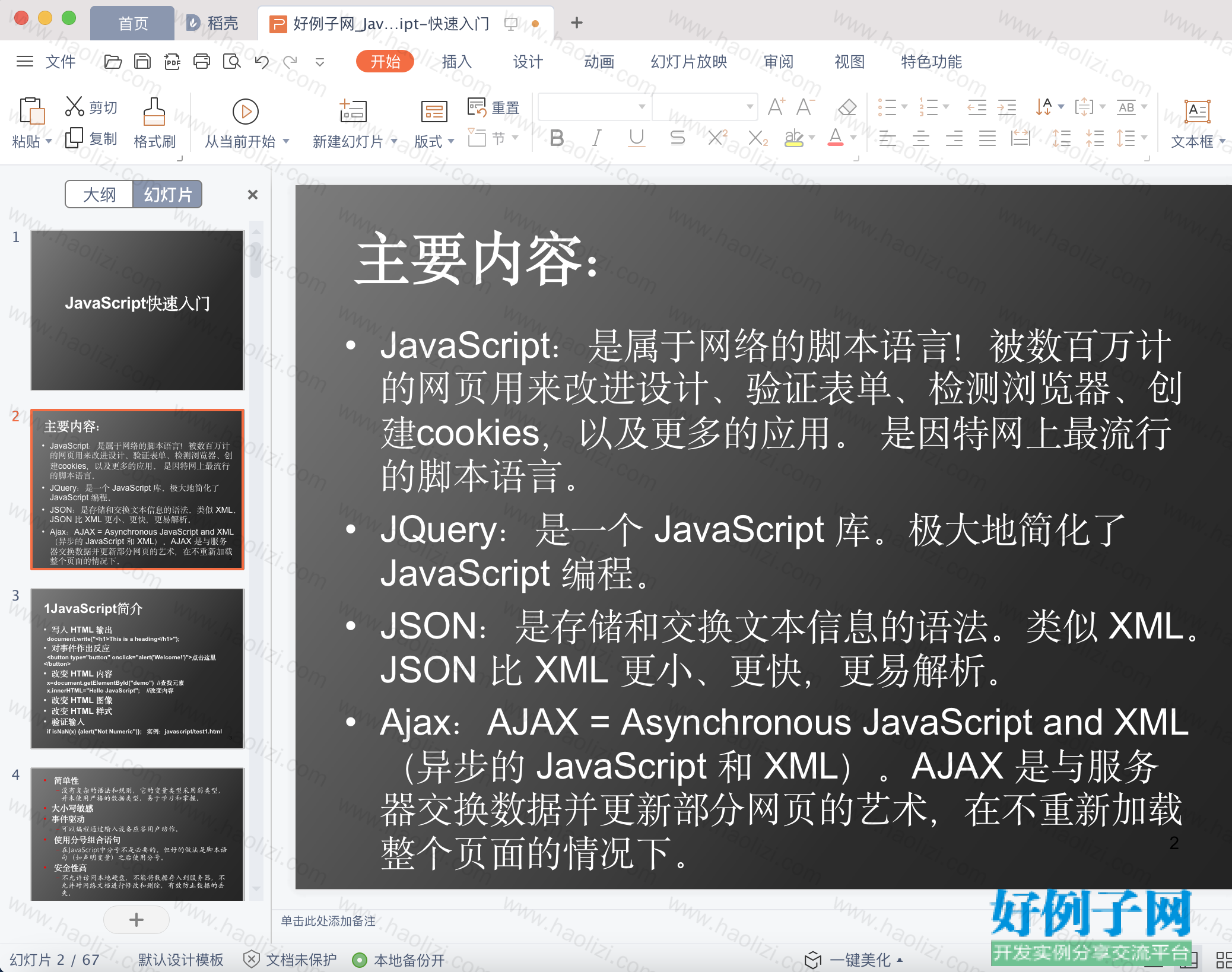Open the File (文件) menu
The image size is (1232, 972).
[x=61, y=62]
